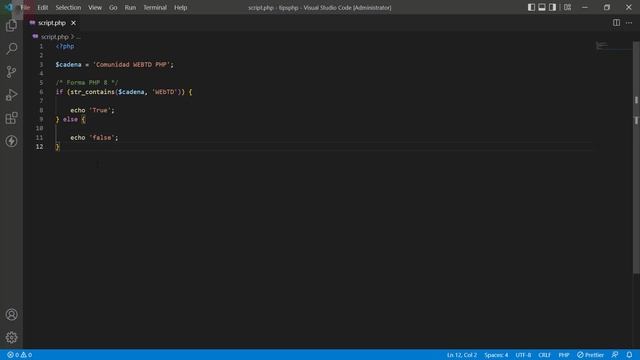The height and width of the screenshot is (360, 640).
Task: Expand the breadcrumb ellipsis symbol
Action: [78, 37]
